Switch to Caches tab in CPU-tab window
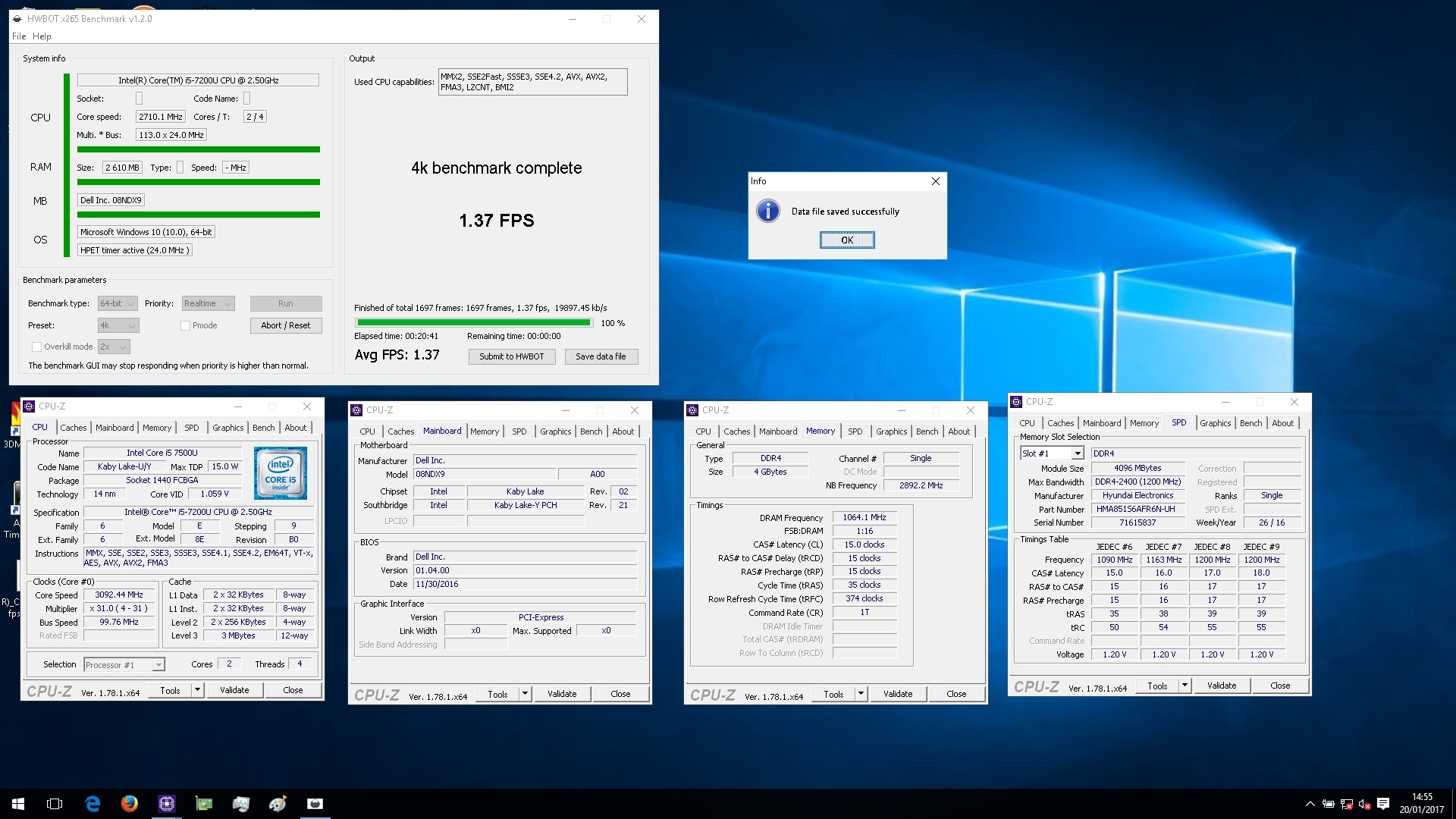The height and width of the screenshot is (819, 1456). coord(74,428)
